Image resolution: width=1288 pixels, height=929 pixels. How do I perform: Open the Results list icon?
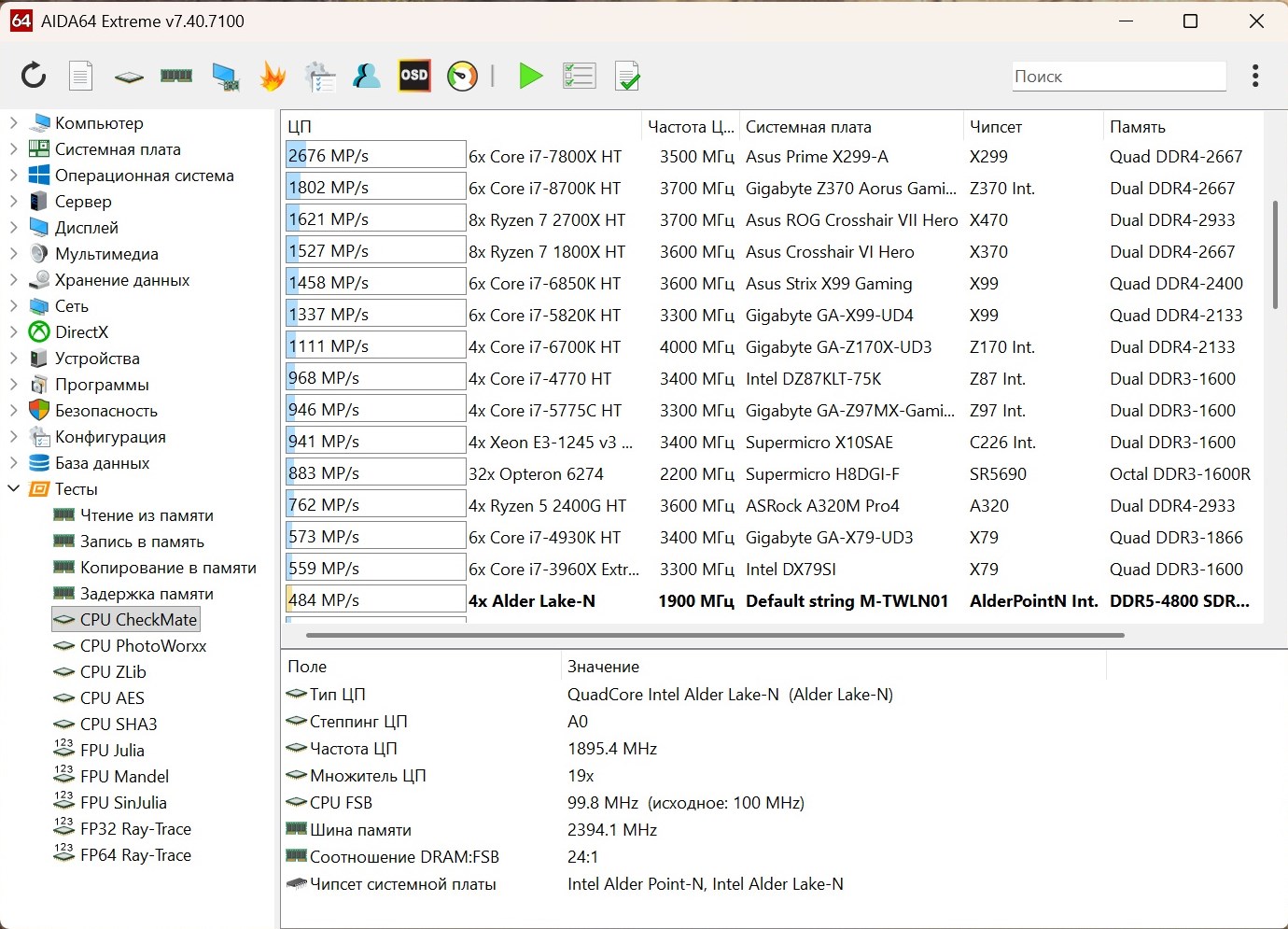click(579, 76)
